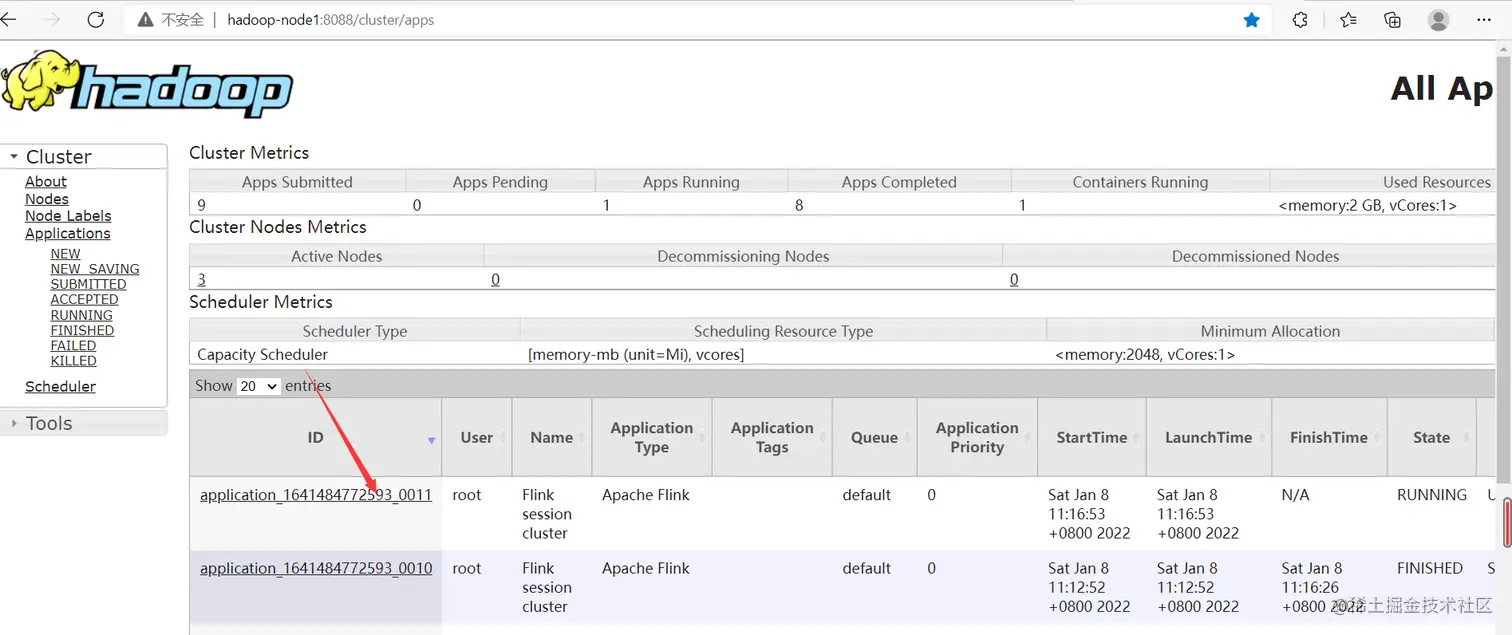Click the Apps Submitted header cell
Image resolution: width=1512 pixels, height=635 pixels.
(x=297, y=182)
